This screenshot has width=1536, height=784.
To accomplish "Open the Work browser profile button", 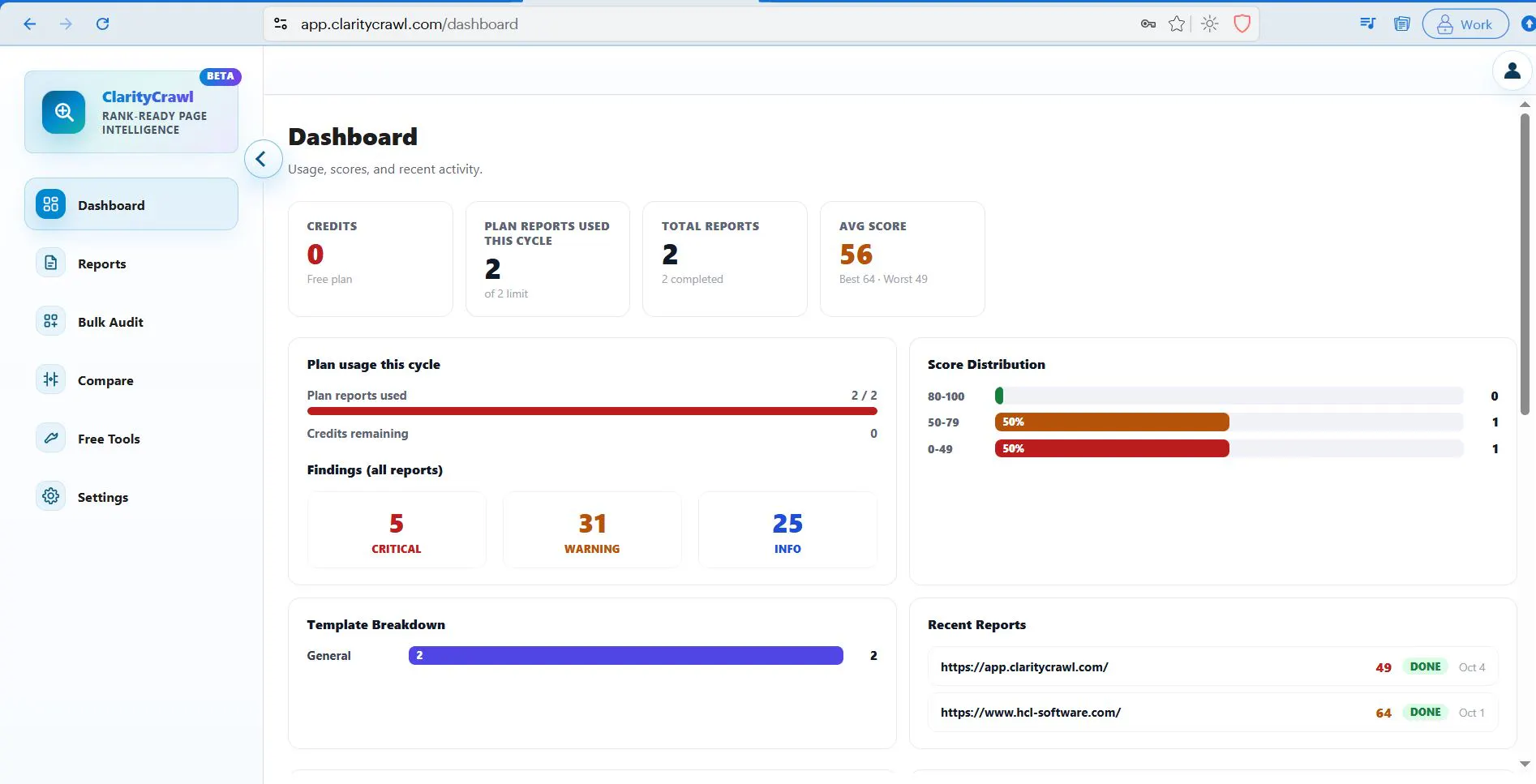I will point(1465,24).
